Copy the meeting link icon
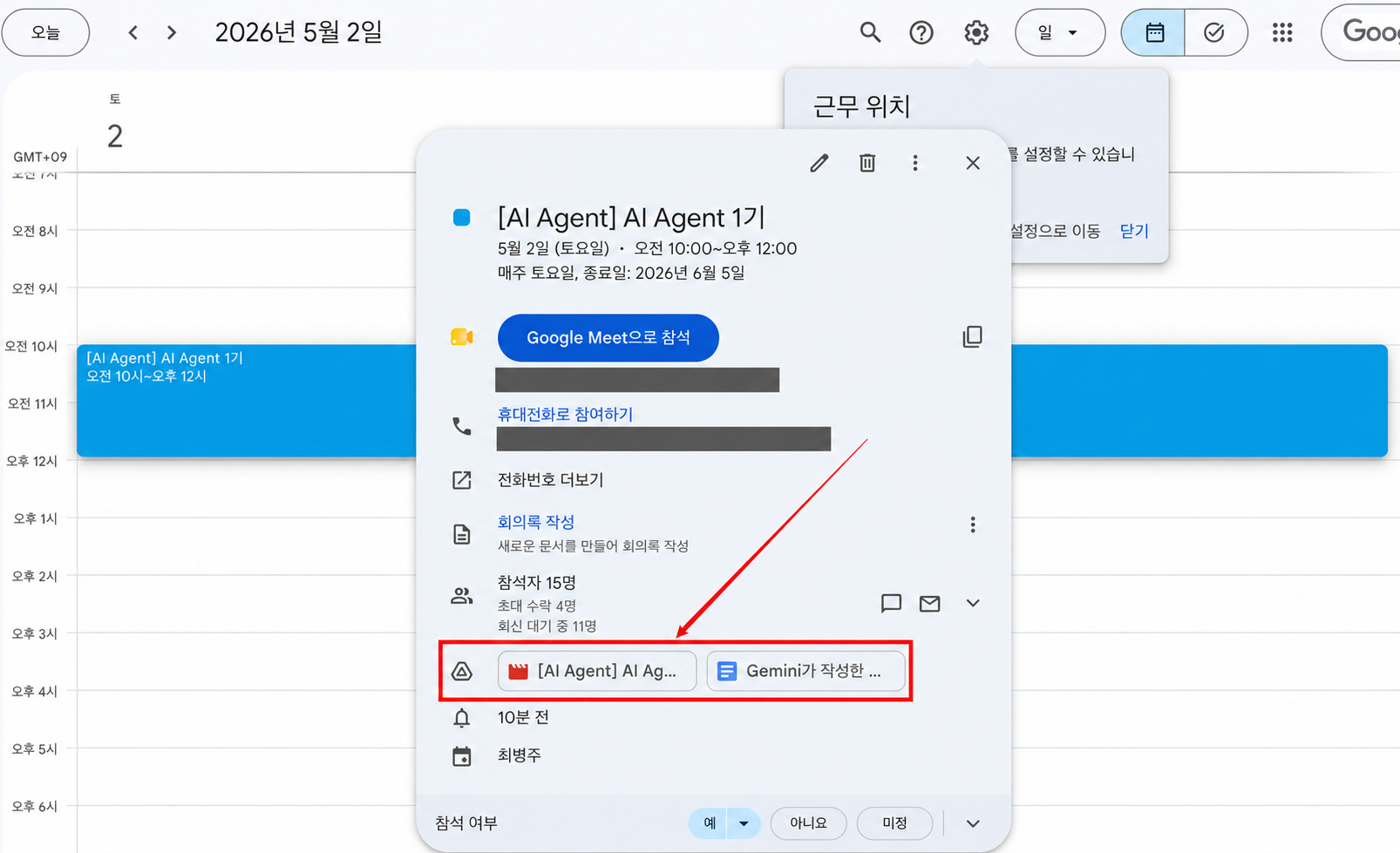The height and width of the screenshot is (853, 1400). click(973, 337)
